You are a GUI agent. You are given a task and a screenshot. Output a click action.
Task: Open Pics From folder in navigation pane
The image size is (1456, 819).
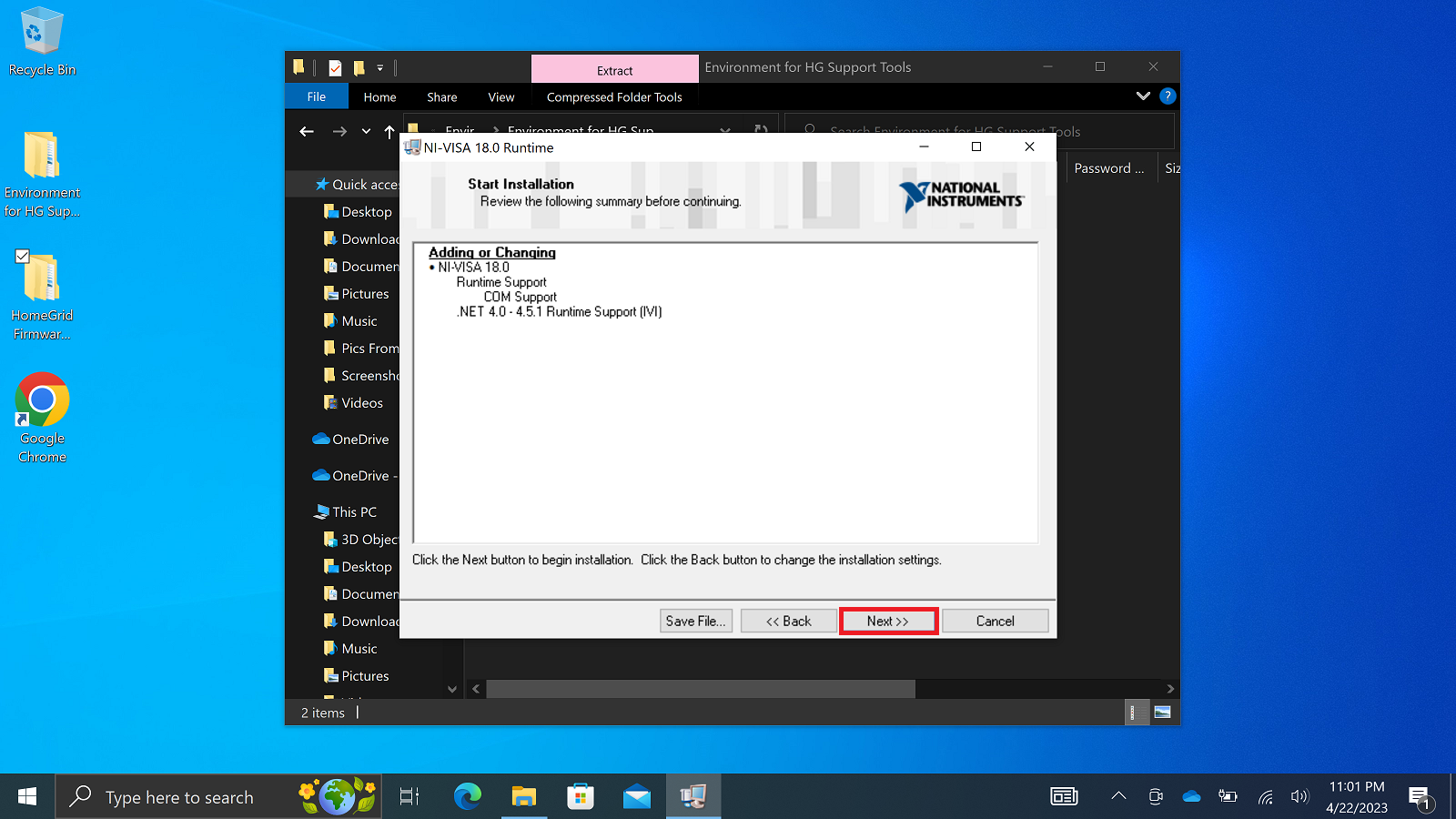[360, 348]
